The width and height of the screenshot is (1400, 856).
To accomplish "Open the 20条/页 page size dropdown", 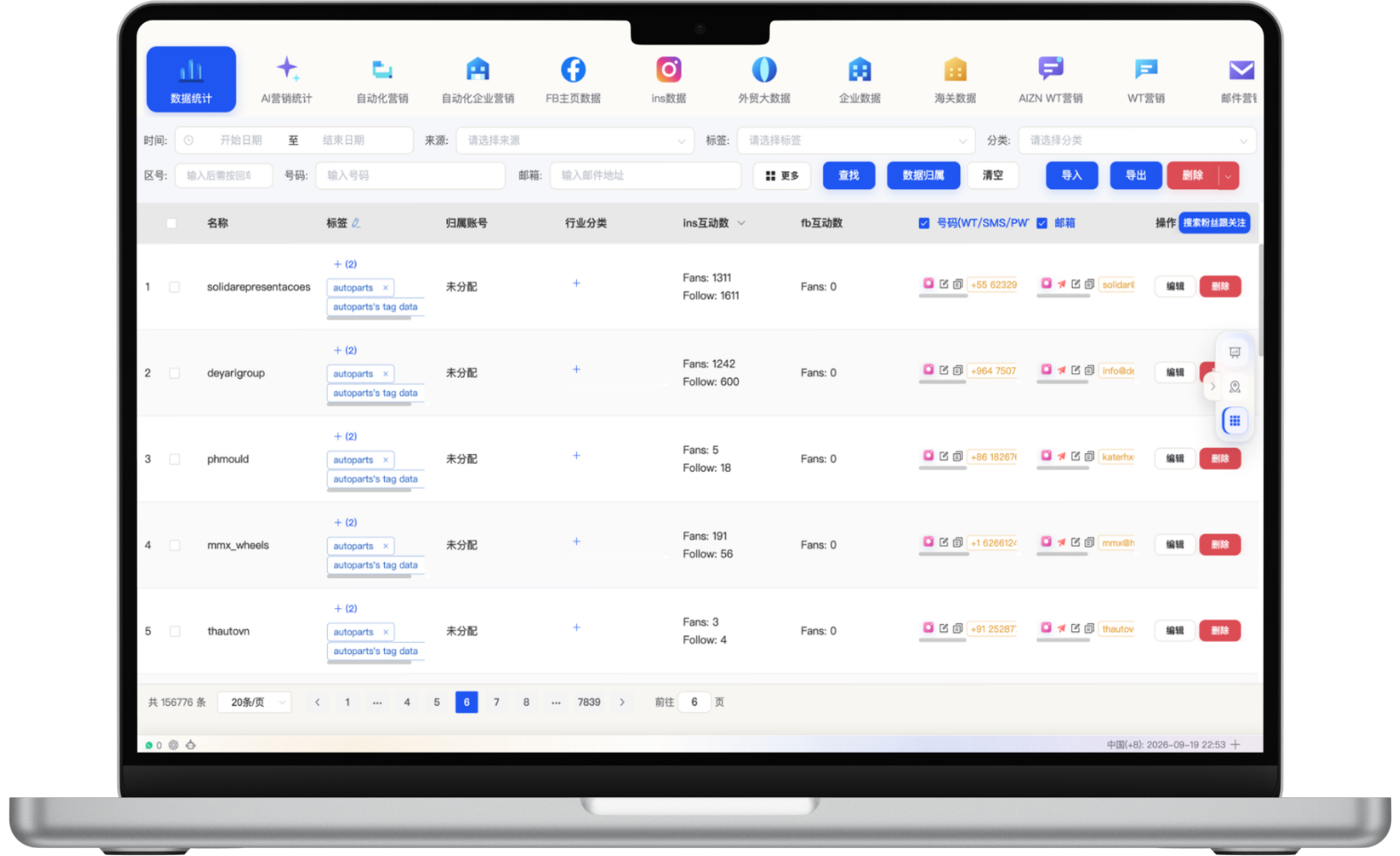I will pos(254,702).
